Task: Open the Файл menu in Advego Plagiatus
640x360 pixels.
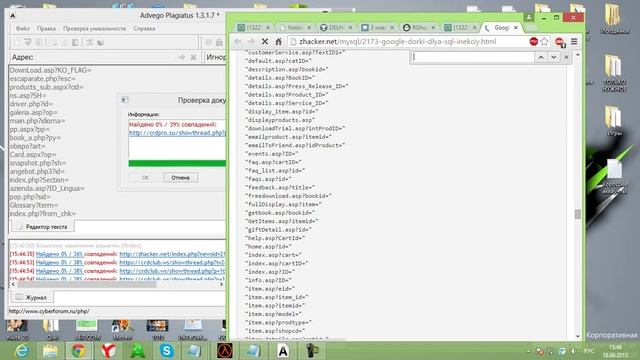Action: [x=22, y=29]
